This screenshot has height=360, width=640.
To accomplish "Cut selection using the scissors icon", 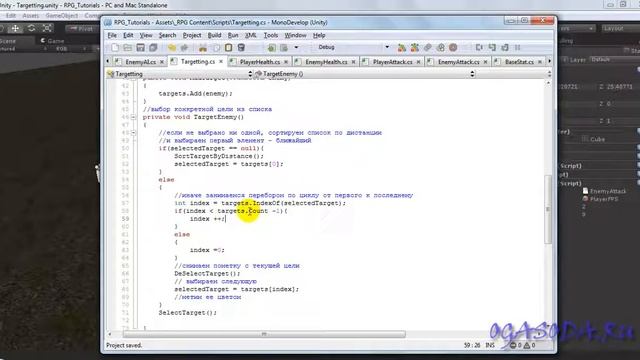I will point(203,48).
